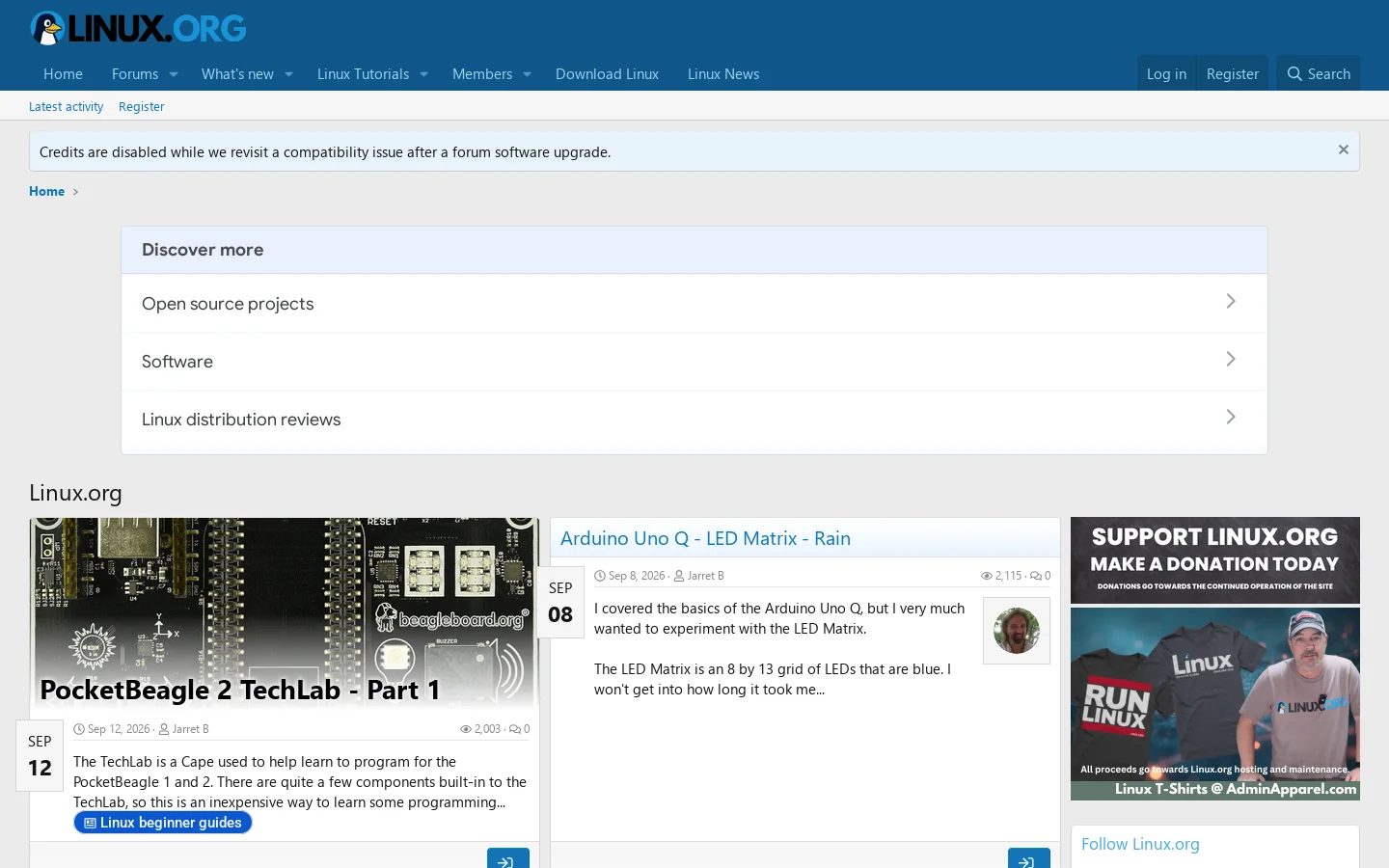Open the What's new tab
This screenshot has height=868, width=1389.
coord(237,74)
